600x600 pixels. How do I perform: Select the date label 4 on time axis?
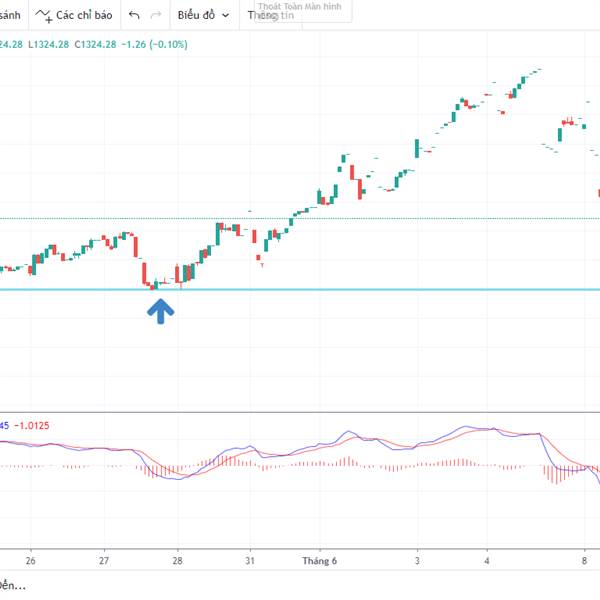point(487,561)
